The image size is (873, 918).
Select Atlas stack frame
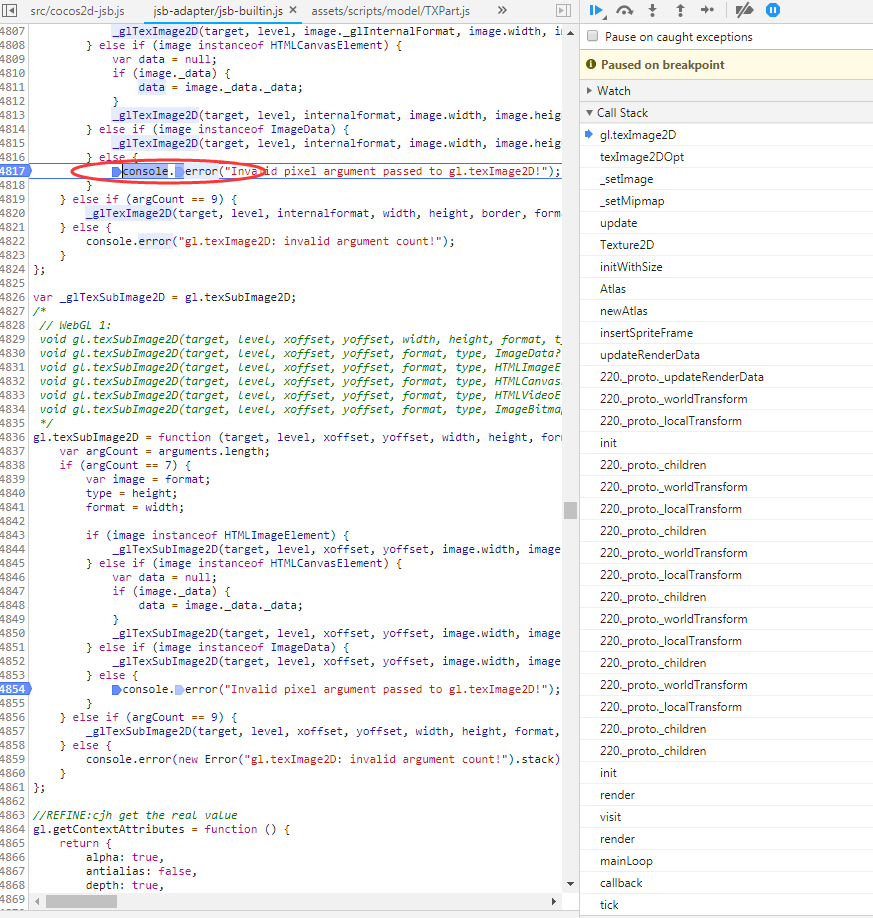click(x=726, y=289)
